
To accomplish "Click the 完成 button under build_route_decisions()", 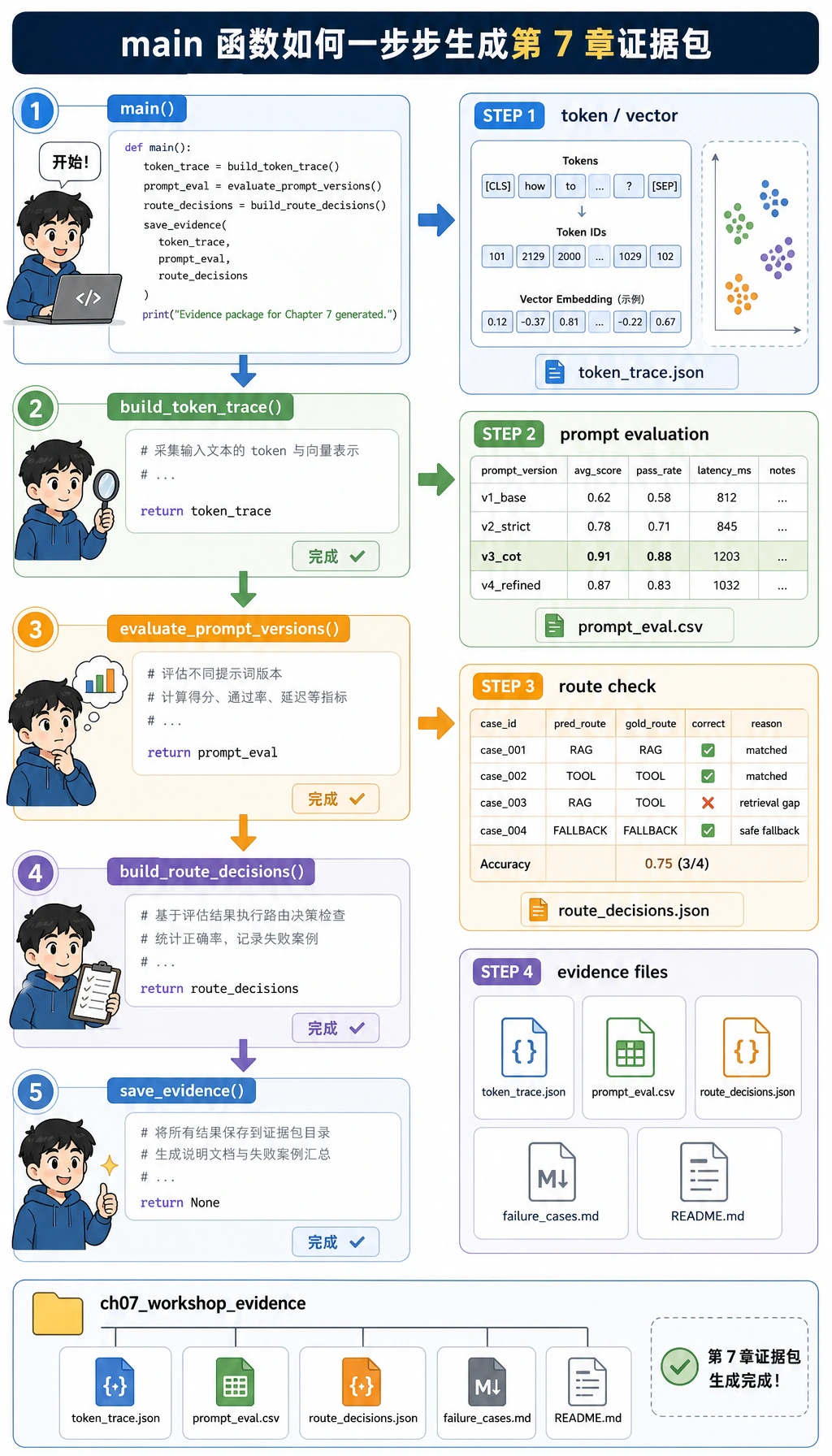I will [336, 1029].
